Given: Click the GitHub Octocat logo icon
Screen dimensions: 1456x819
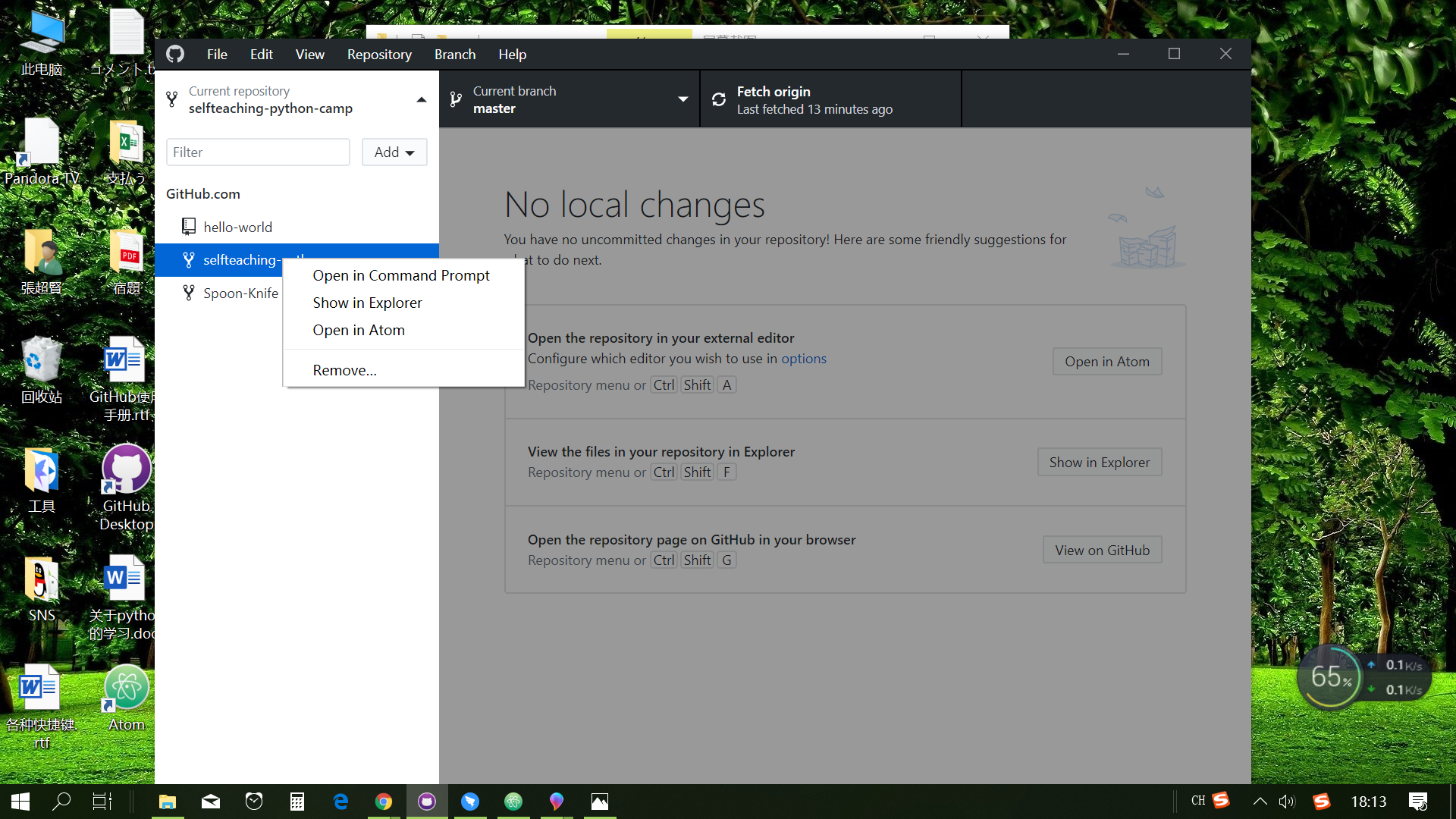Looking at the screenshot, I should (175, 54).
